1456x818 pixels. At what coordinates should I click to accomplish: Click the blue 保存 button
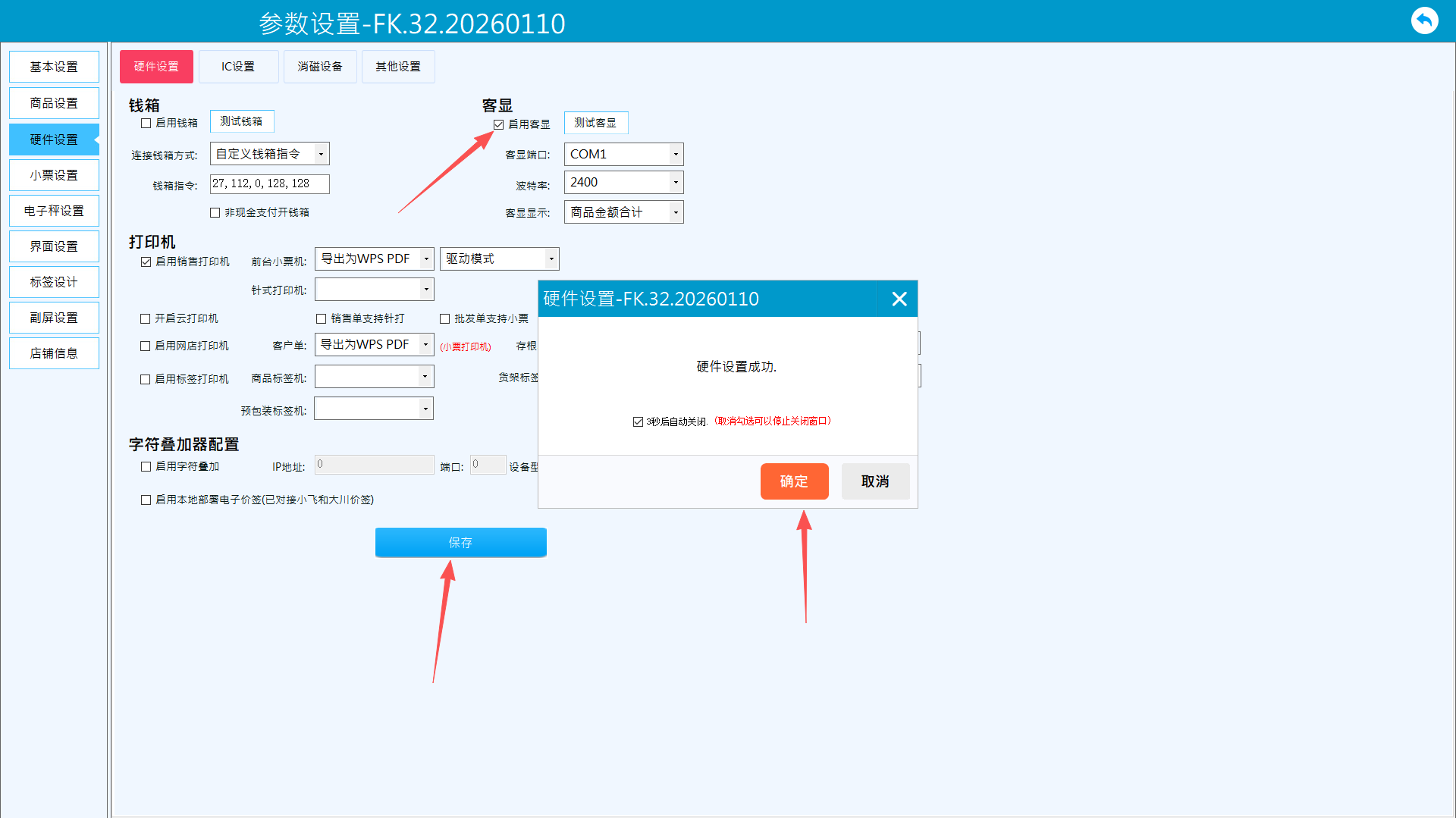460,542
